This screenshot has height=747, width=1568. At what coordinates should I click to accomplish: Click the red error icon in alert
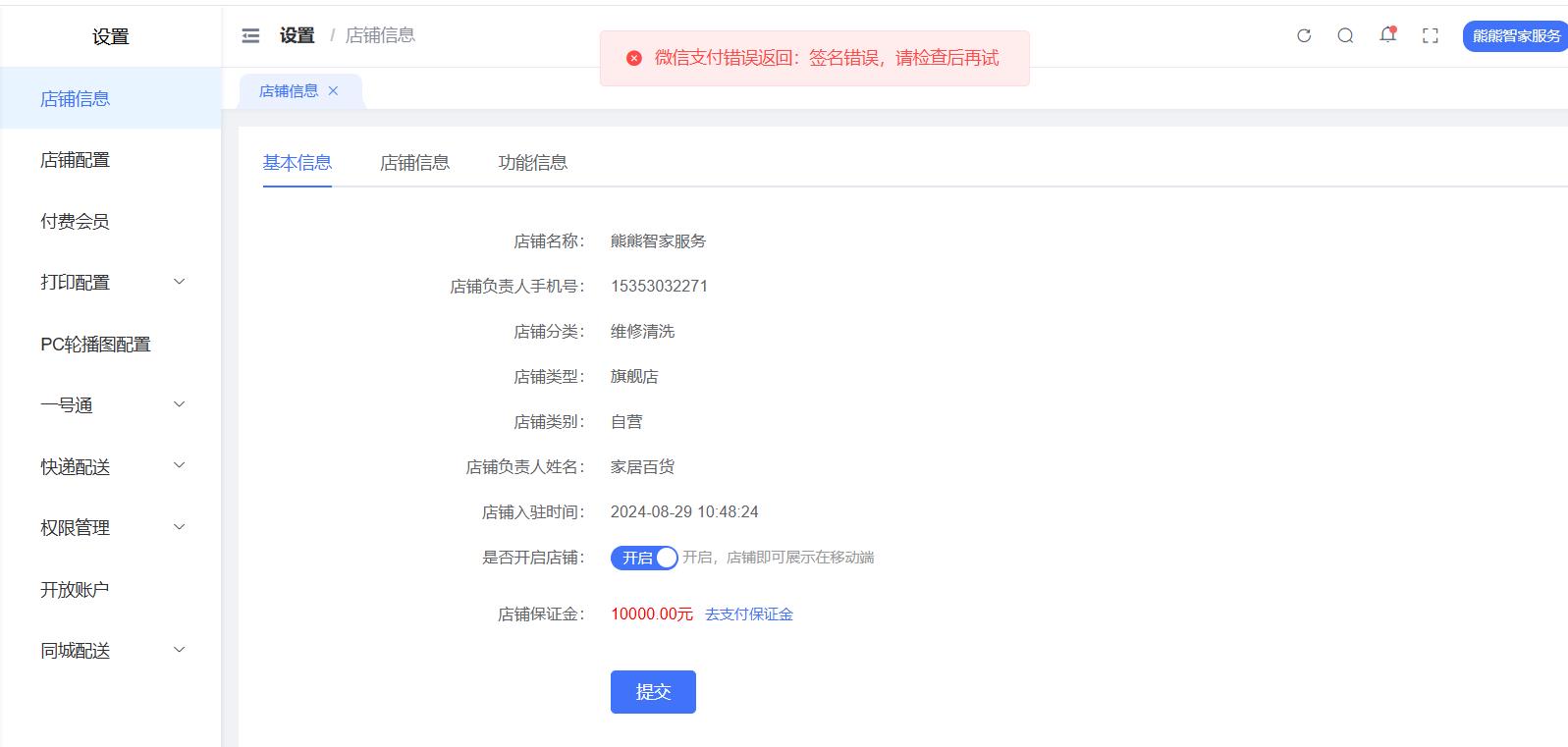click(x=634, y=59)
